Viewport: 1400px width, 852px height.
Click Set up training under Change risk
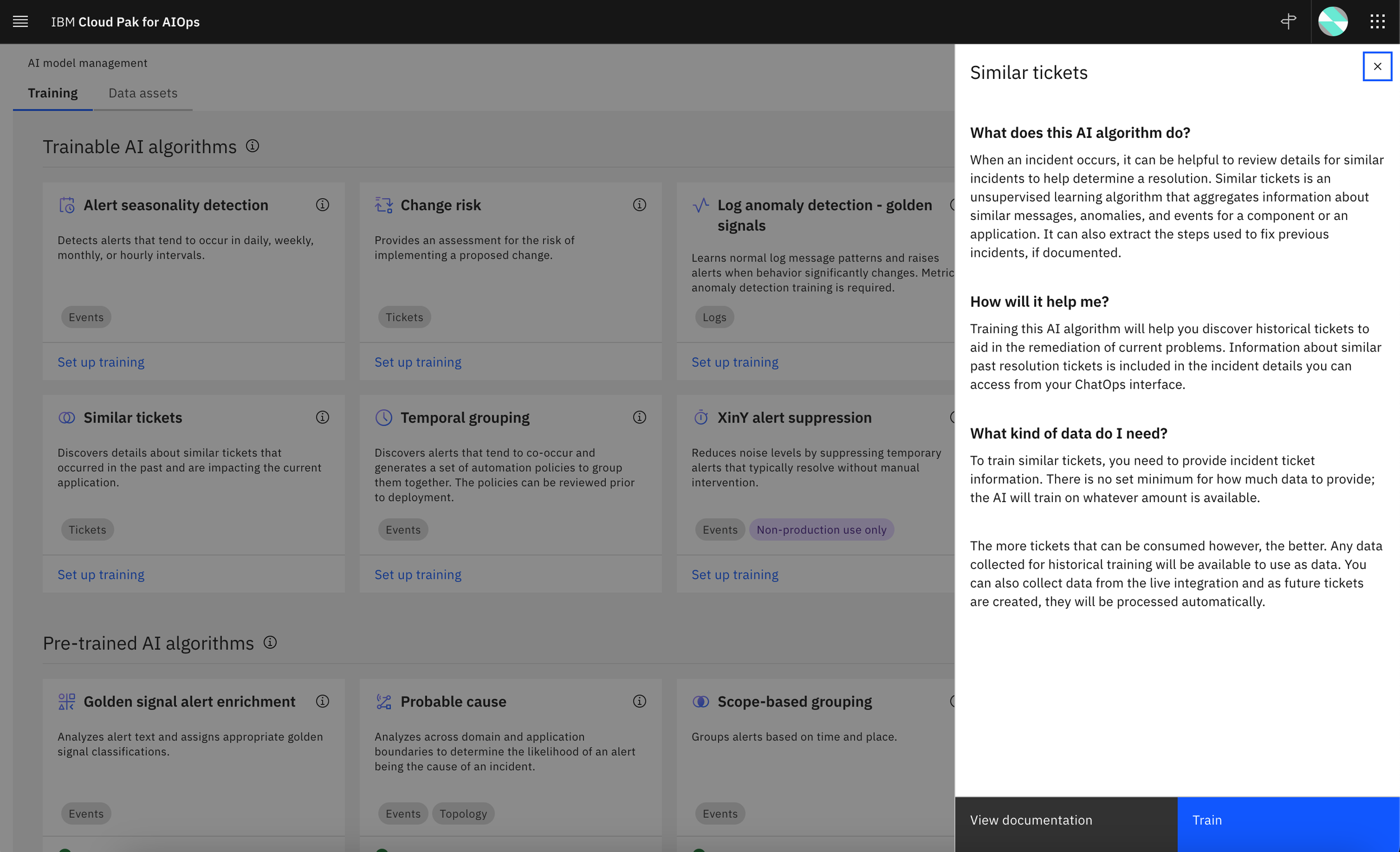pos(418,362)
